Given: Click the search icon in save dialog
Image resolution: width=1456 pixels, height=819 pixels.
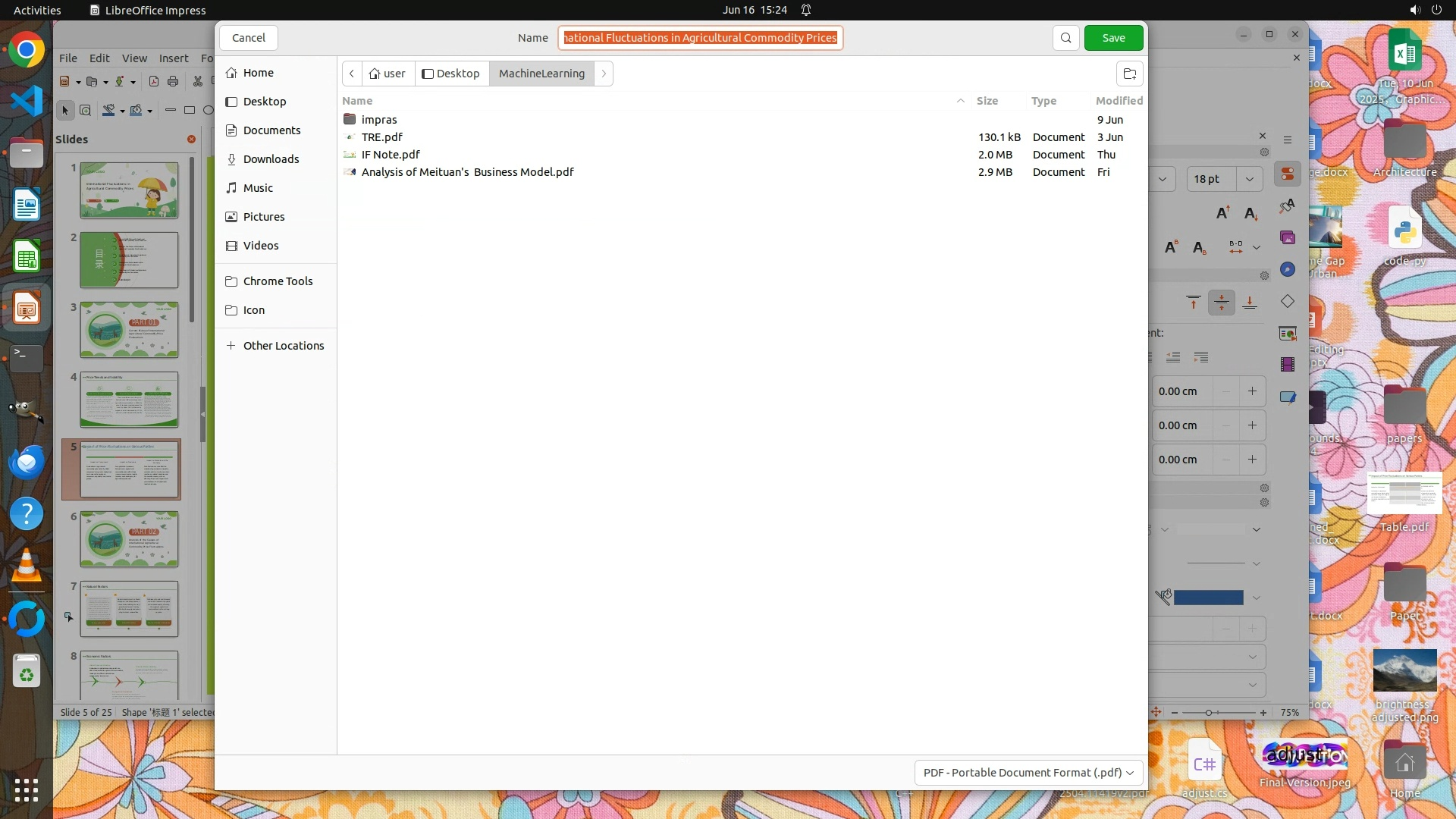Looking at the screenshot, I should (x=1065, y=38).
